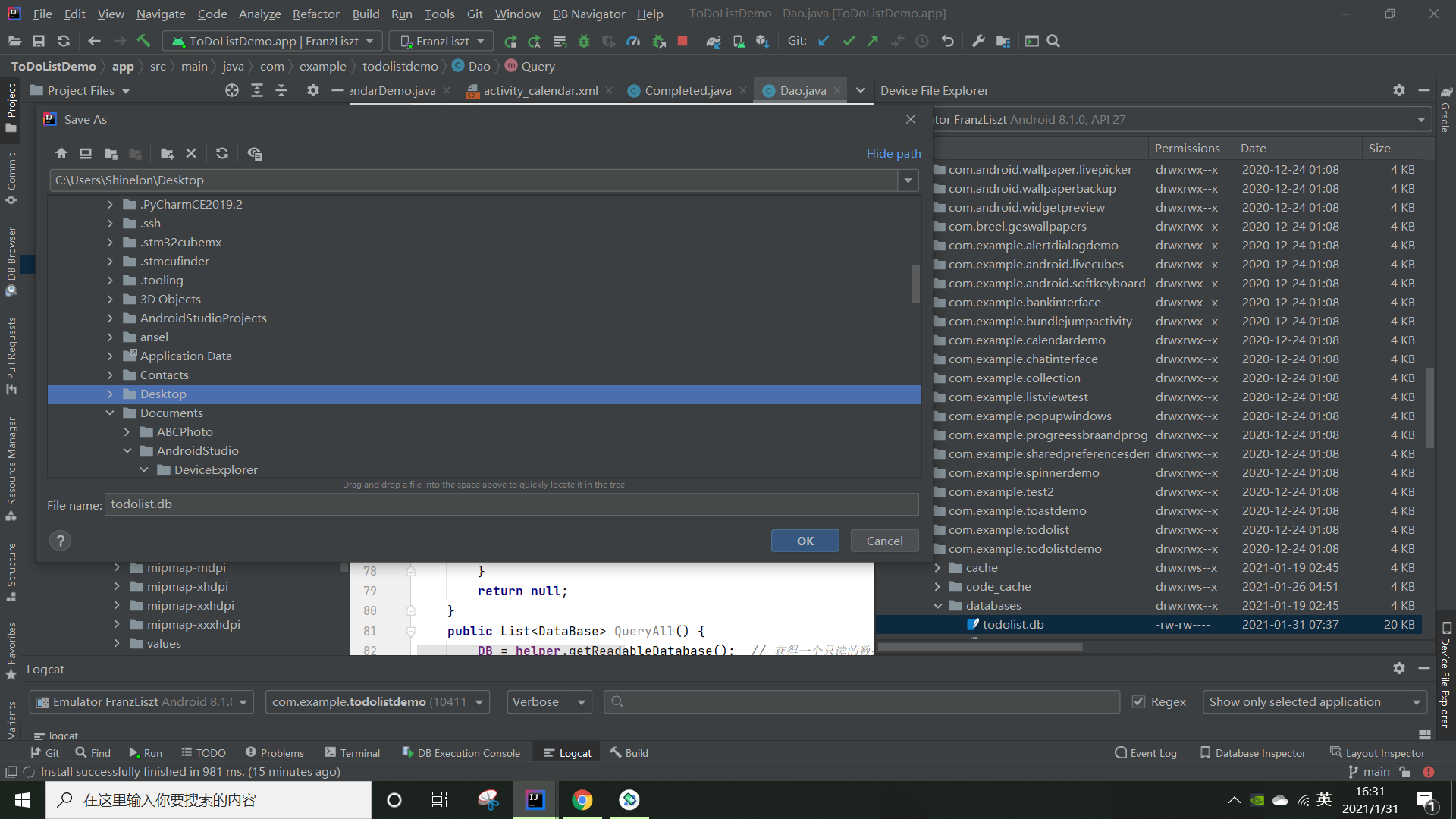Click the File name input field
Screen dimensions: 1456x819
point(511,504)
